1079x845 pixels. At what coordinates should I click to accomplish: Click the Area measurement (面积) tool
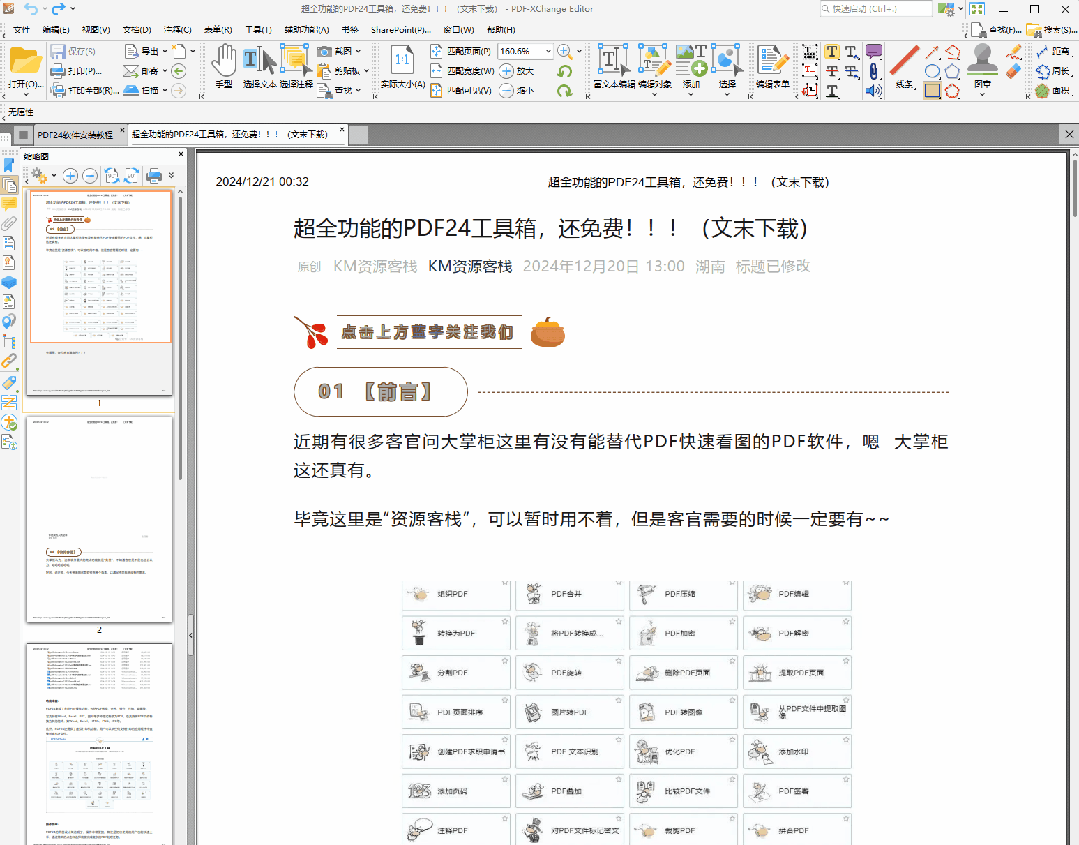coord(1053,90)
